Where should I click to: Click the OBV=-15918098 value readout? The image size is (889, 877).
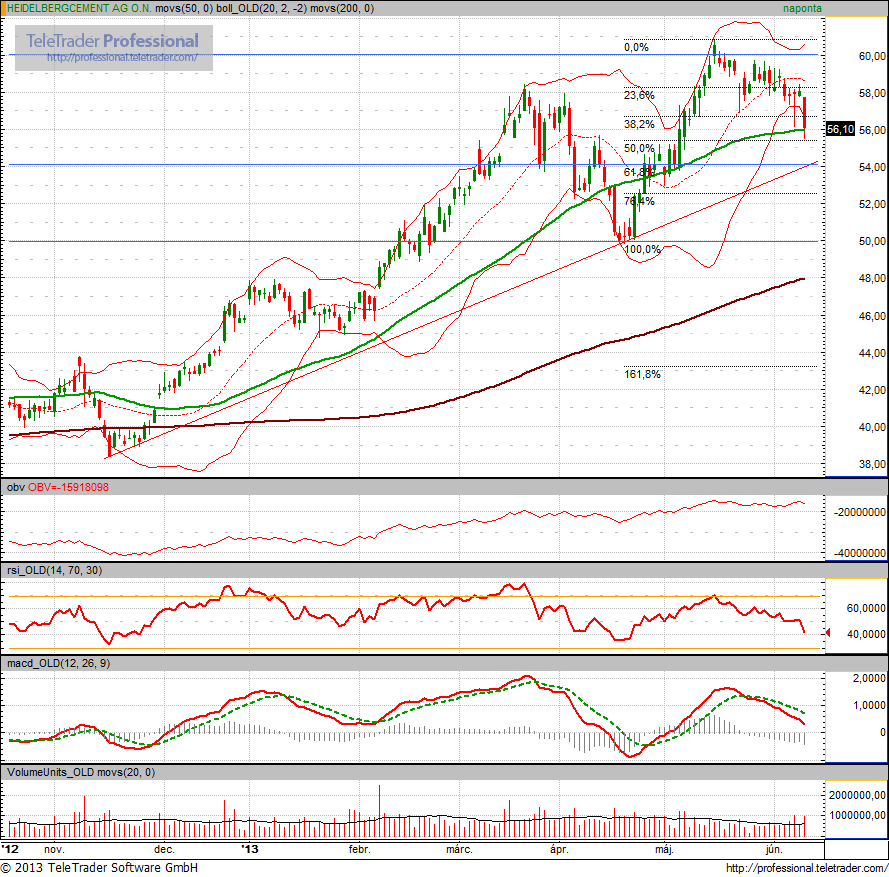(68, 488)
